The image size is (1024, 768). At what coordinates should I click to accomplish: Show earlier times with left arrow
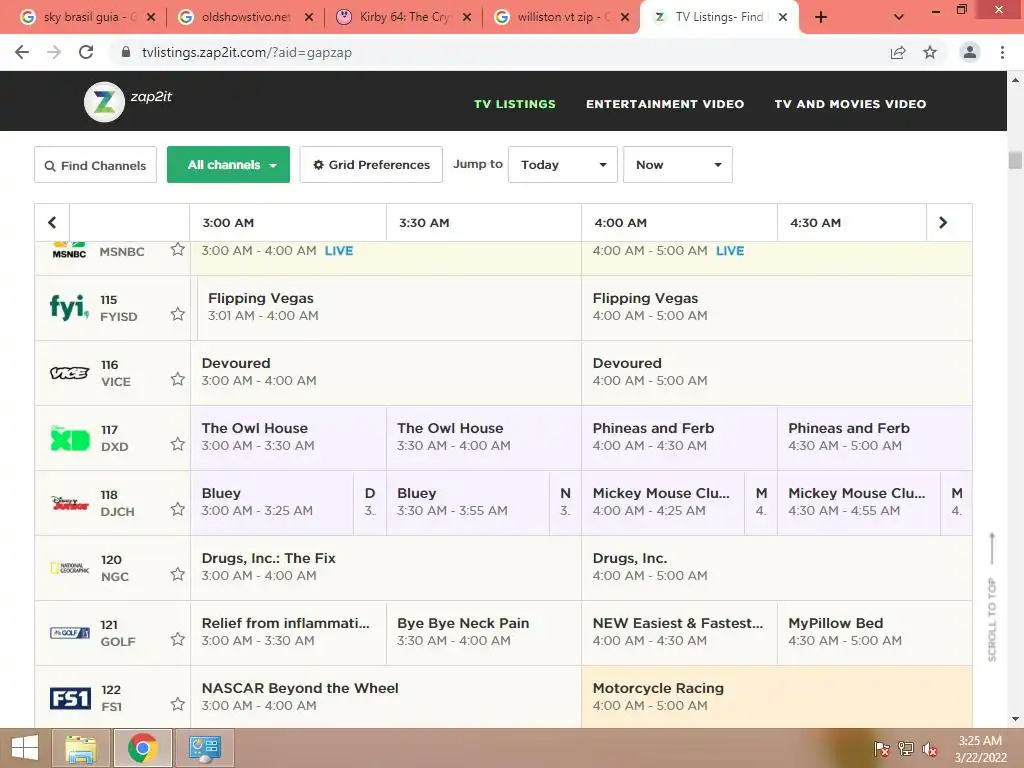coord(52,223)
